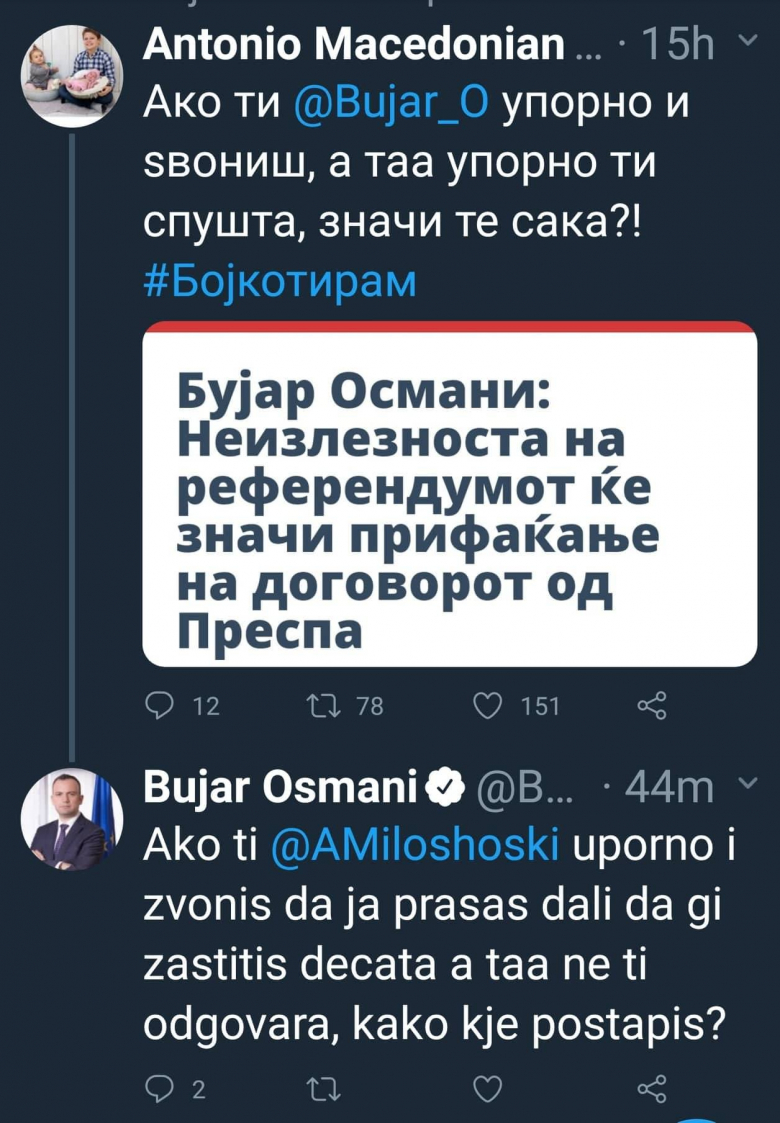Reply to Antonio Macedonian's tweet
780x1123 pixels.
coord(160,707)
